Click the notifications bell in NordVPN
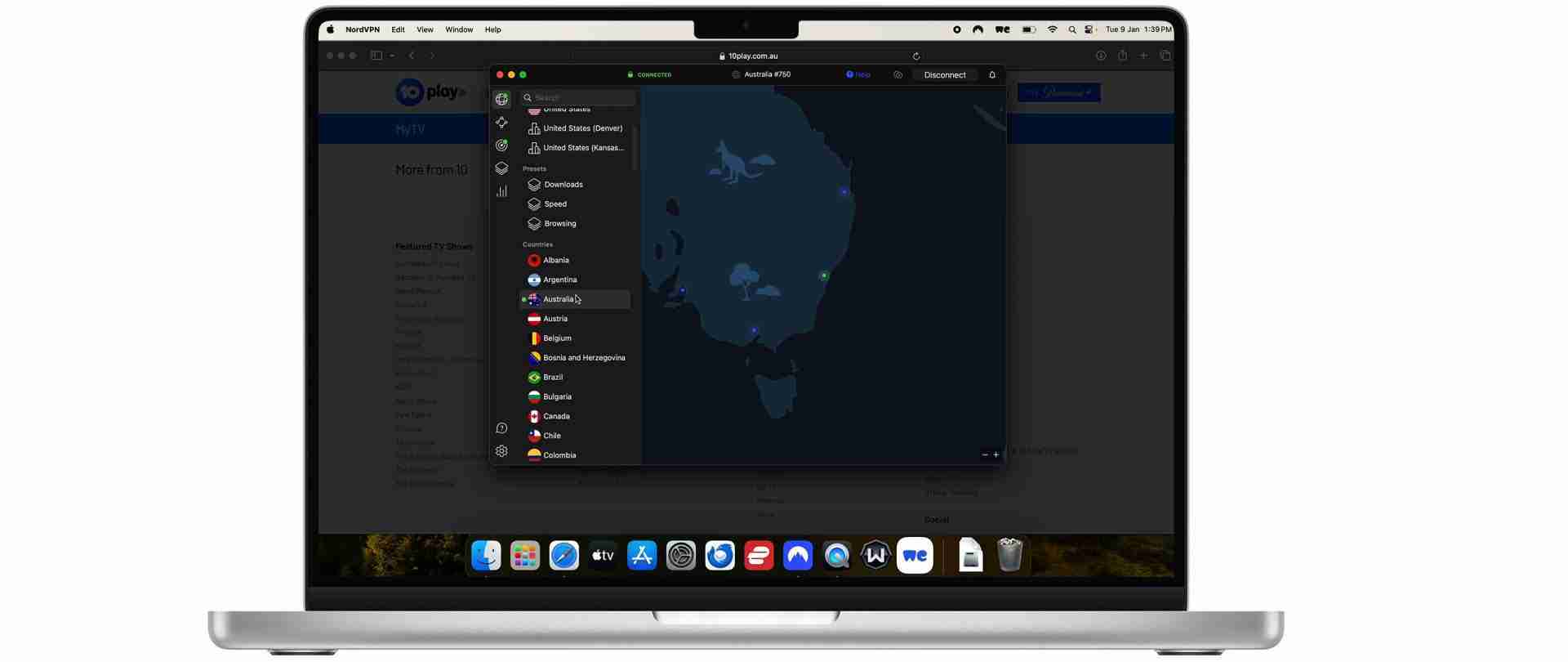Image resolution: width=1568 pixels, height=662 pixels. [x=992, y=75]
